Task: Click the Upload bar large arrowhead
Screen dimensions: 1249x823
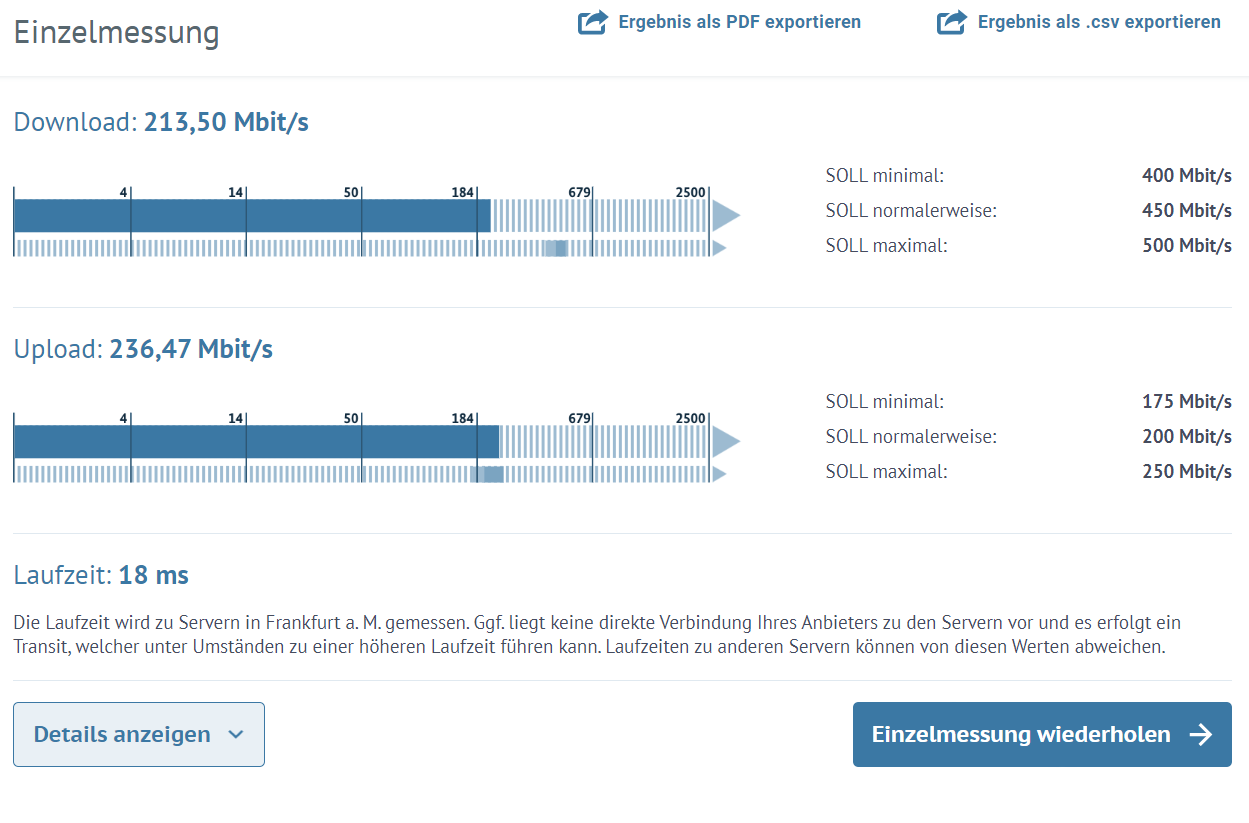Action: point(726,441)
